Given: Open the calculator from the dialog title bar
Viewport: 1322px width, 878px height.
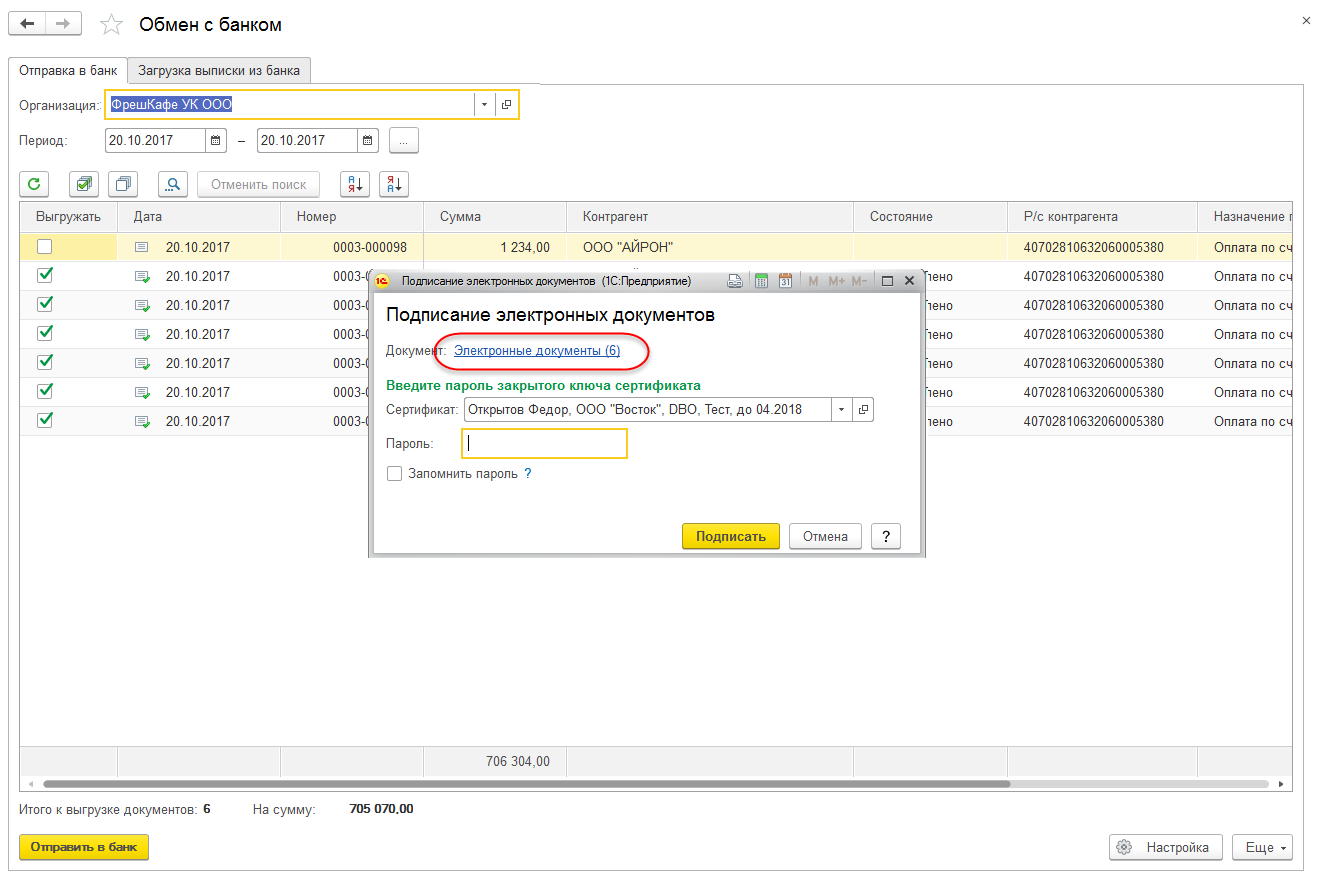Looking at the screenshot, I should [760, 282].
